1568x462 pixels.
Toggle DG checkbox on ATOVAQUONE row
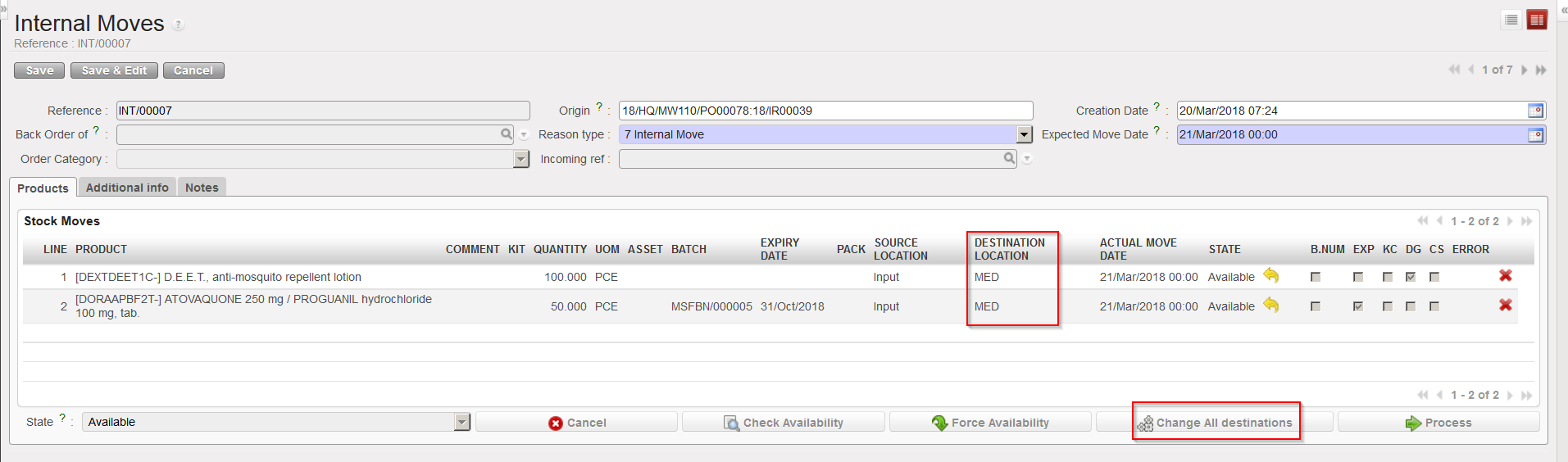pyautogui.click(x=1411, y=306)
